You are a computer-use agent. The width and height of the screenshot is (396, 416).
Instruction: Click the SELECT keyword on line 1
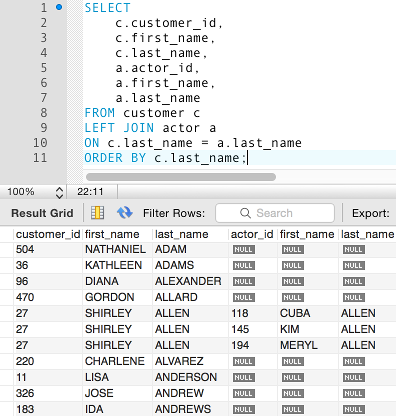point(107,8)
